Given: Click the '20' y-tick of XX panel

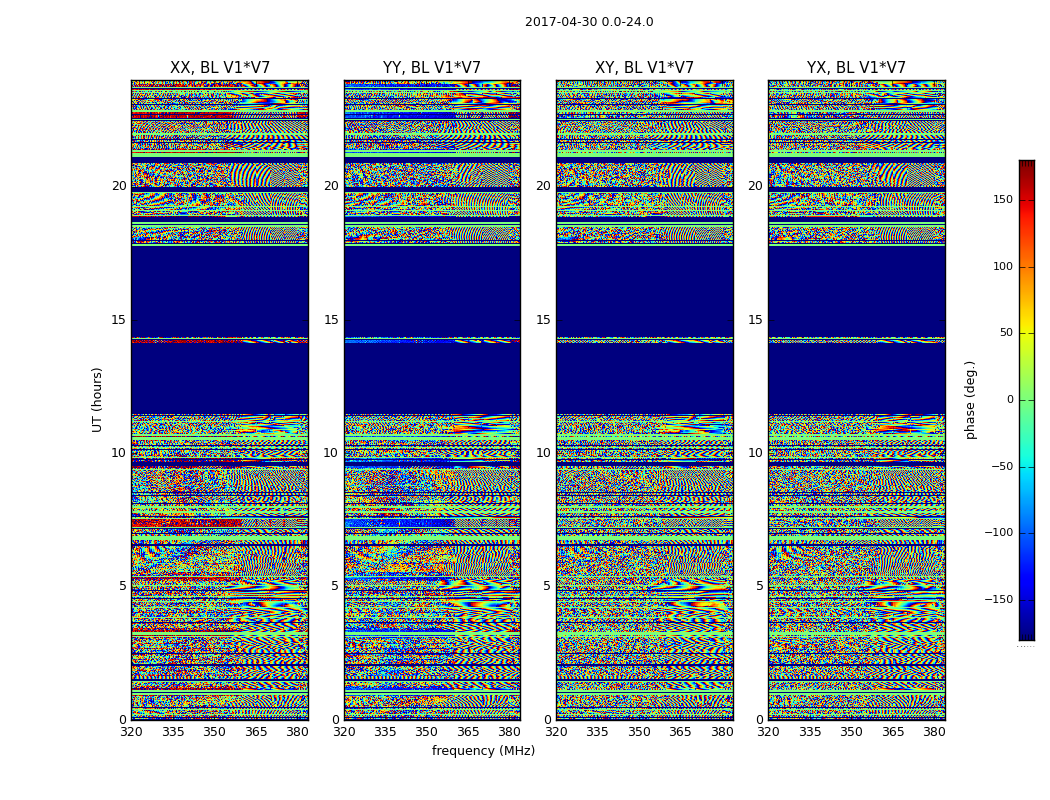Looking at the screenshot, I should point(119,186).
